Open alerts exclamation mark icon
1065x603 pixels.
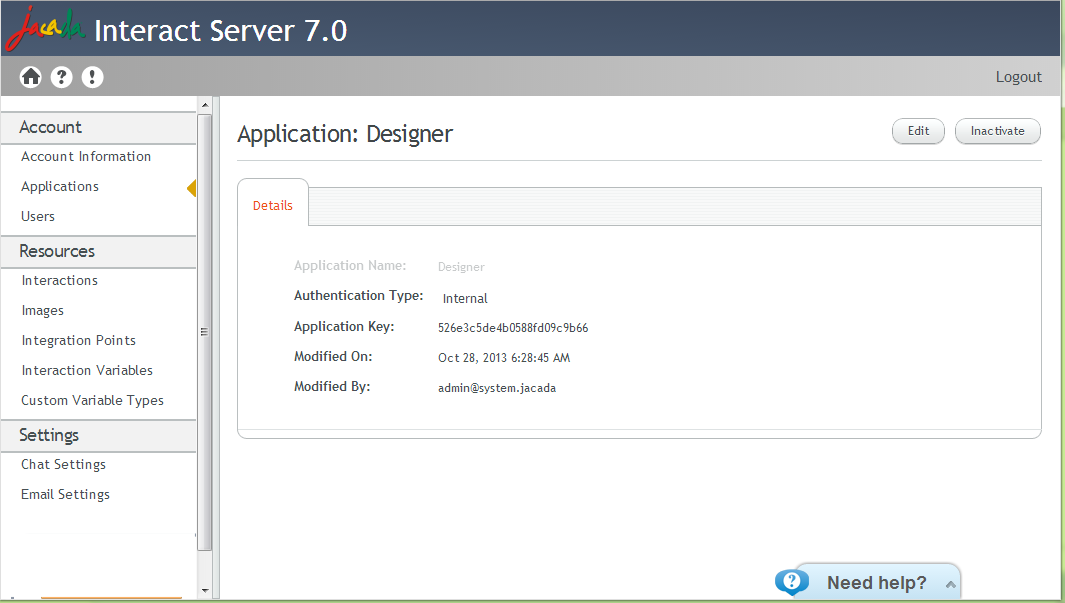[x=92, y=77]
